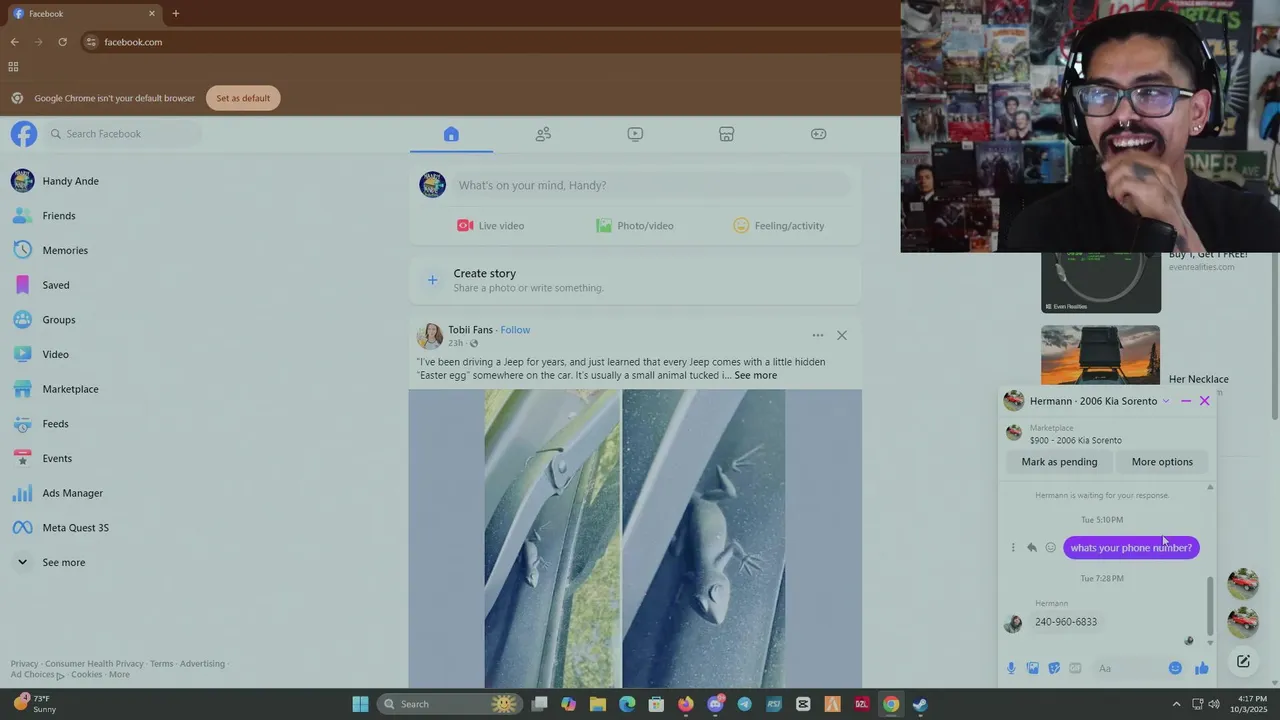Open Steam from the taskbar

point(919,704)
